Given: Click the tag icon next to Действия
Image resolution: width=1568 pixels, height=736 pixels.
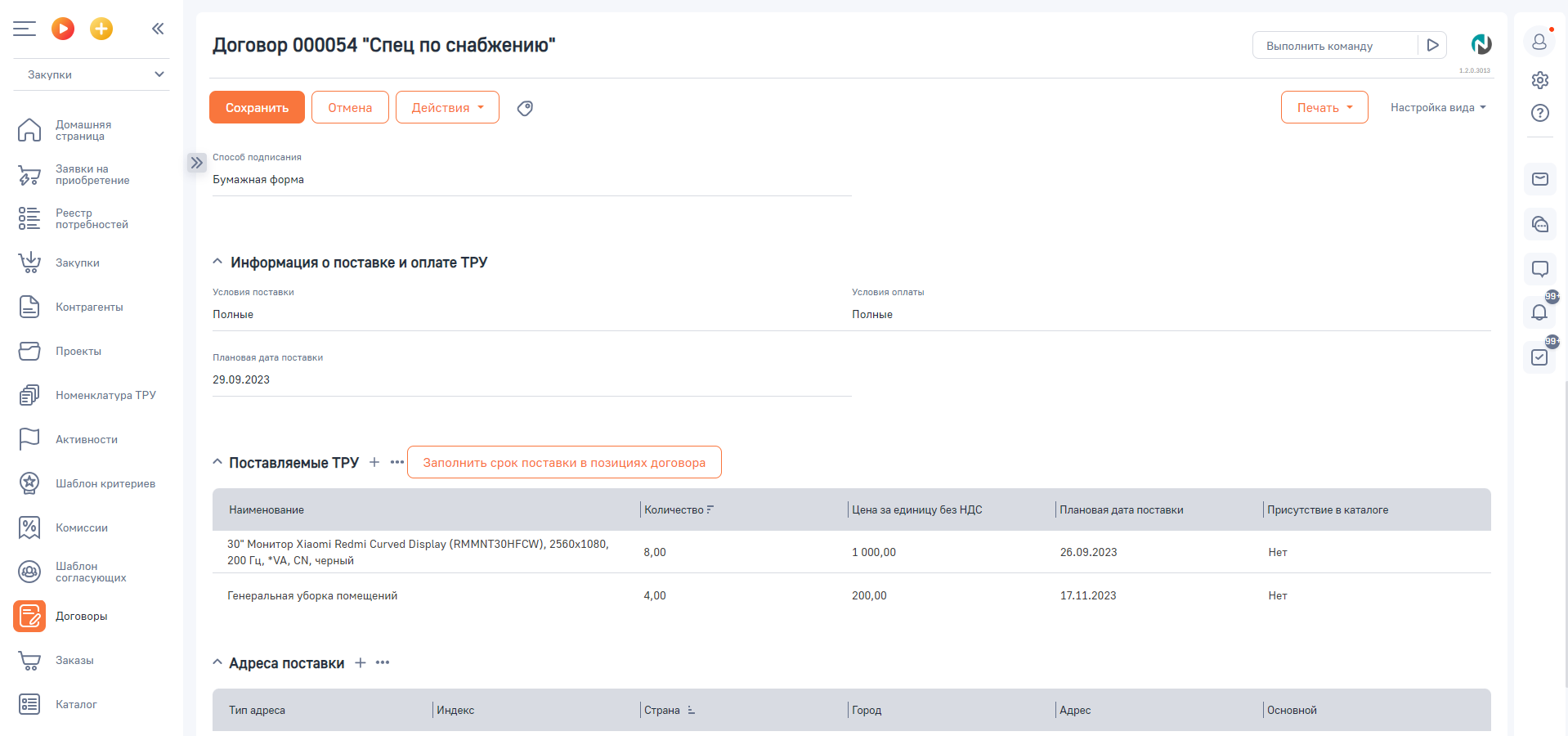Looking at the screenshot, I should click(x=525, y=108).
